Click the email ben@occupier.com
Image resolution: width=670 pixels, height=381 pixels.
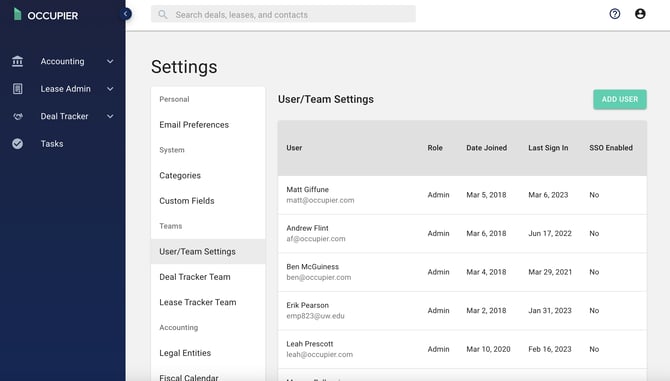[x=319, y=277]
